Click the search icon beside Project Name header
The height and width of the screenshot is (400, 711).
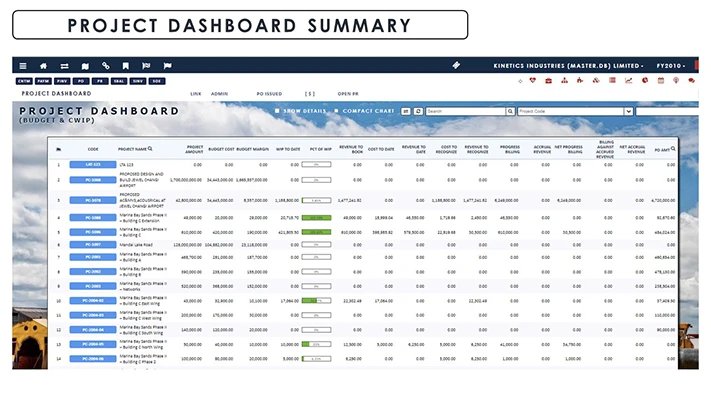coord(150,148)
